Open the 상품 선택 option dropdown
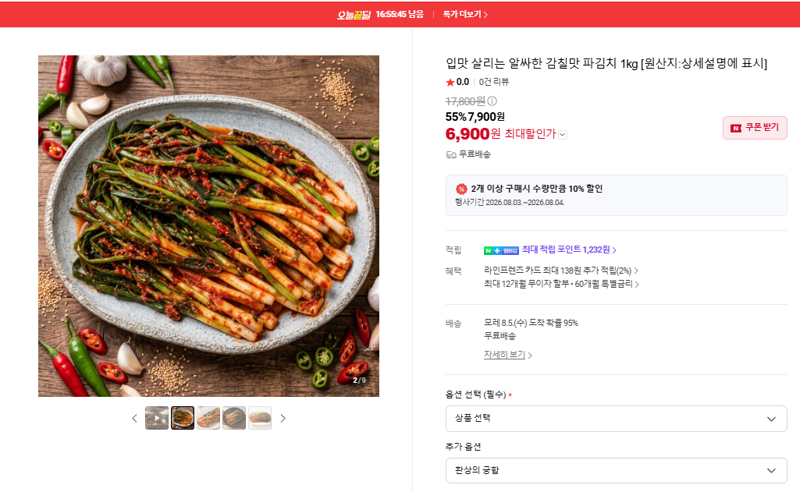800x492 pixels. [616, 419]
